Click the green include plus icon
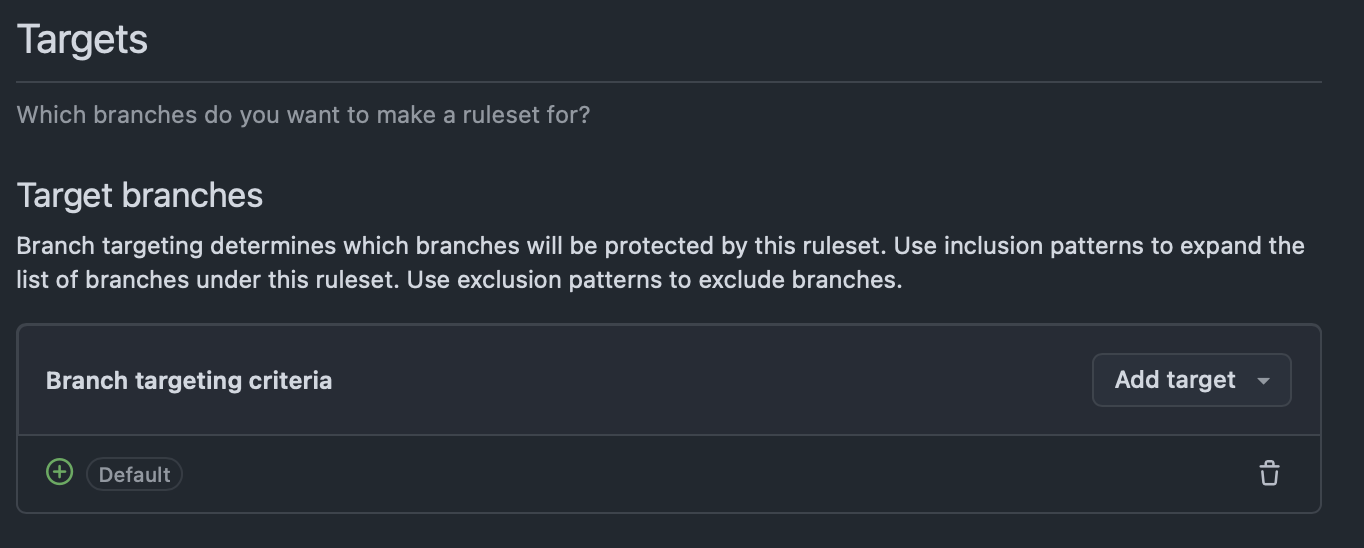This screenshot has height=548, width=1364. point(60,472)
